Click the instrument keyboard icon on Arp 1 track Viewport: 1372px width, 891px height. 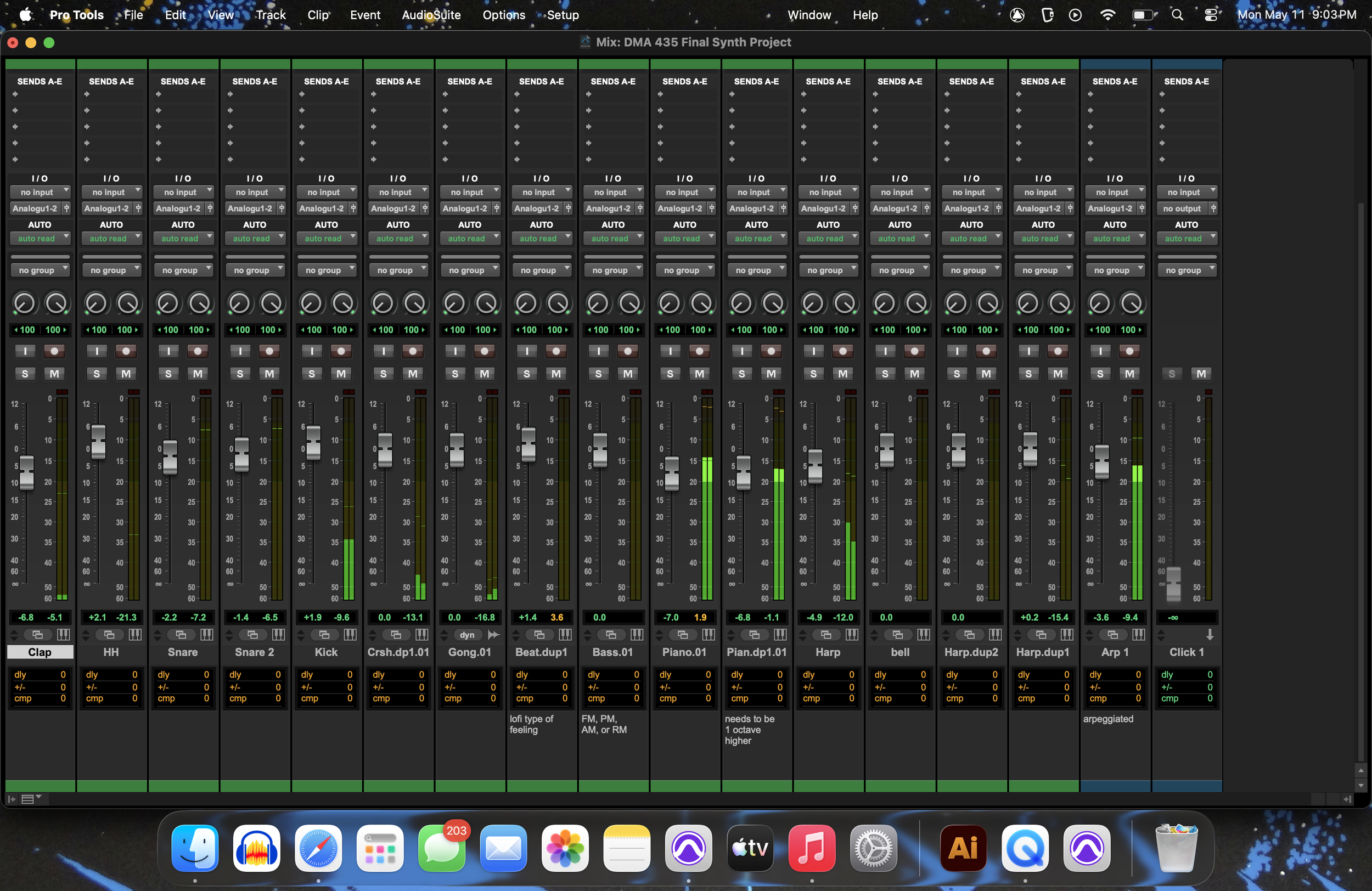coord(1139,635)
